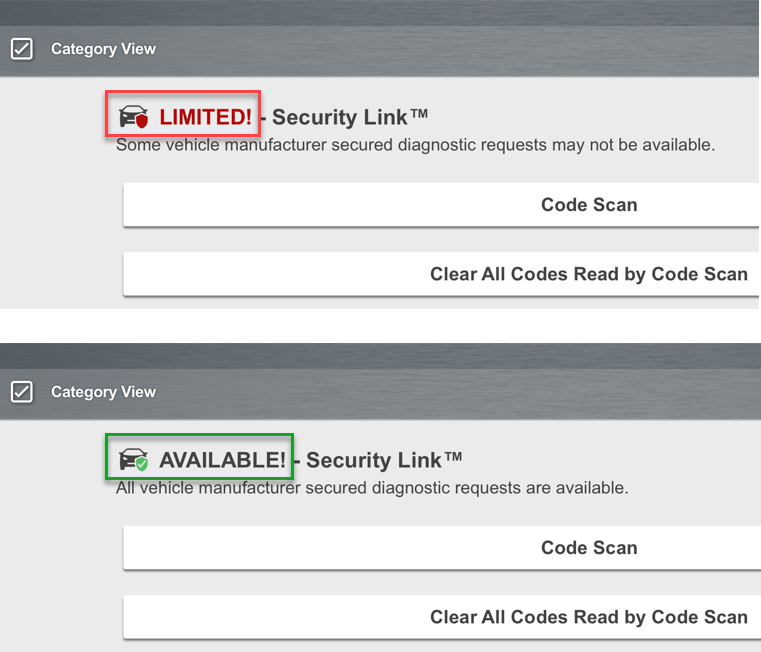761x652 pixels.
Task: Toggle Category View checkbox above AVAILABLE status
Action: coord(22,392)
